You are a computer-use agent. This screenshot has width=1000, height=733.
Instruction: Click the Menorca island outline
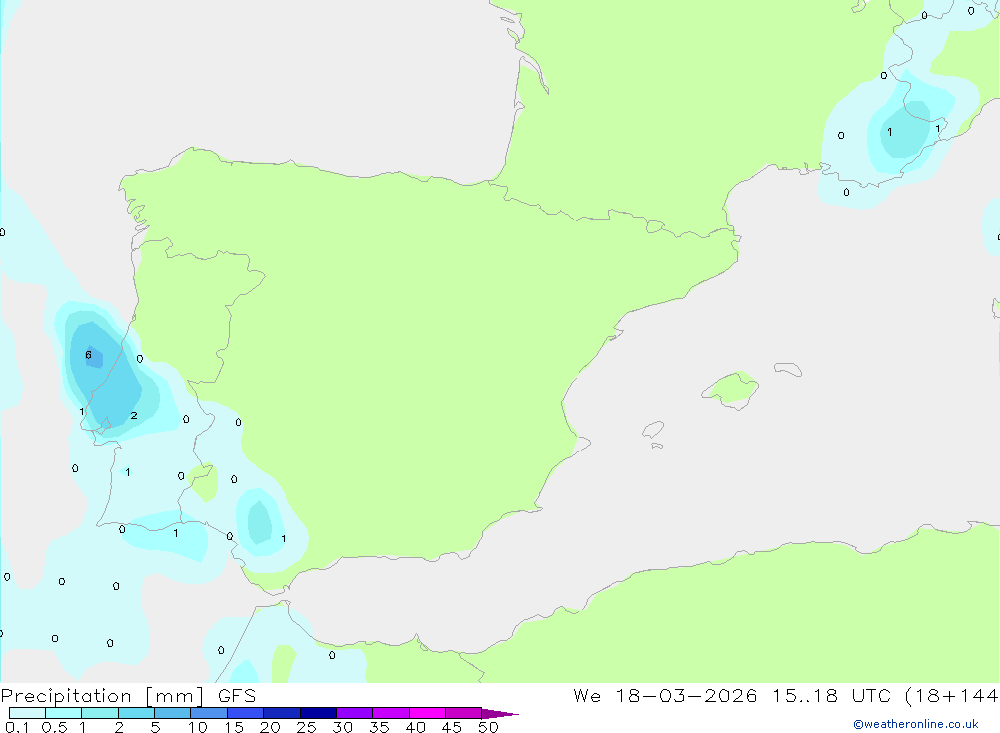[x=788, y=369]
